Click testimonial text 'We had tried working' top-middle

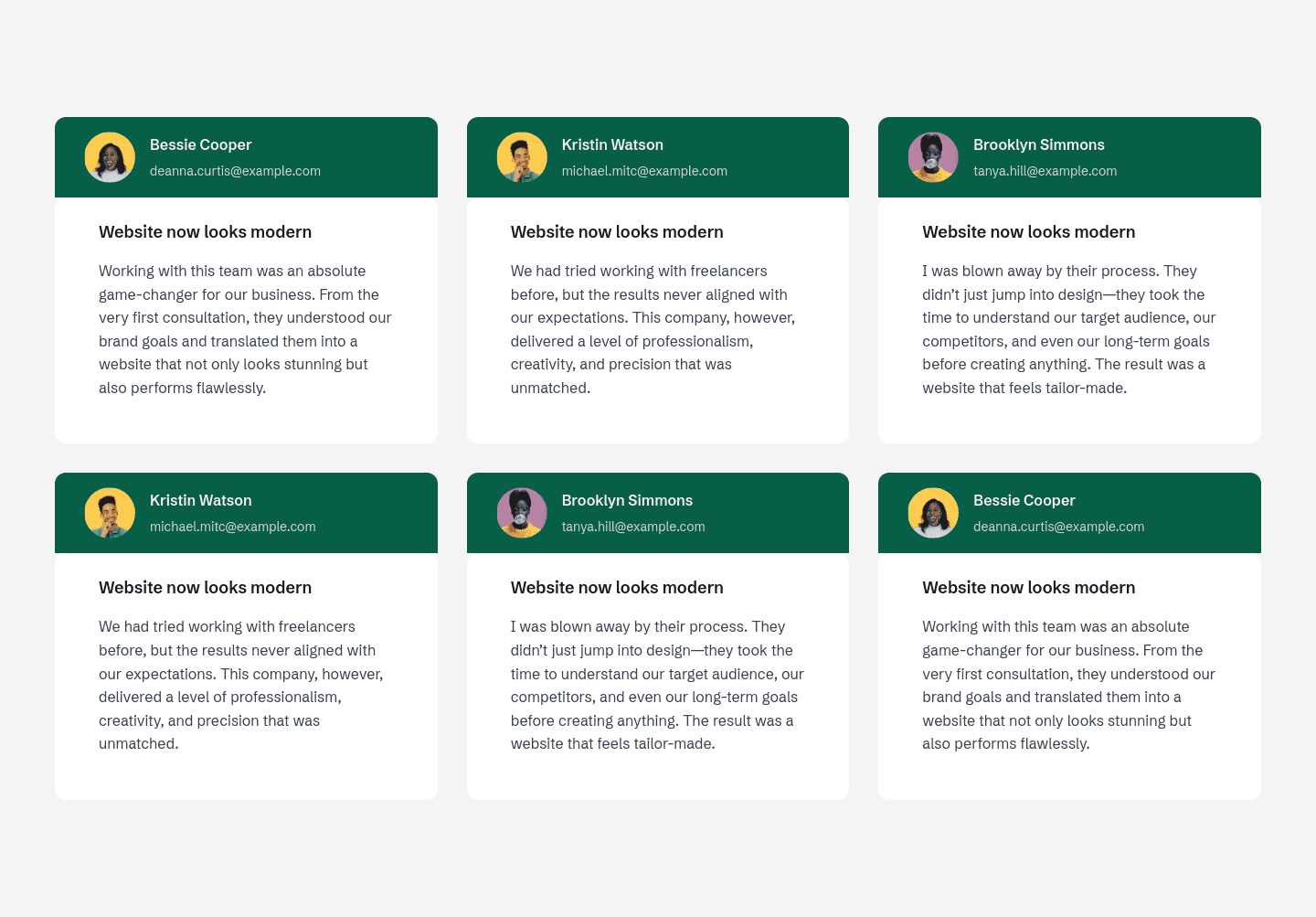pos(653,329)
